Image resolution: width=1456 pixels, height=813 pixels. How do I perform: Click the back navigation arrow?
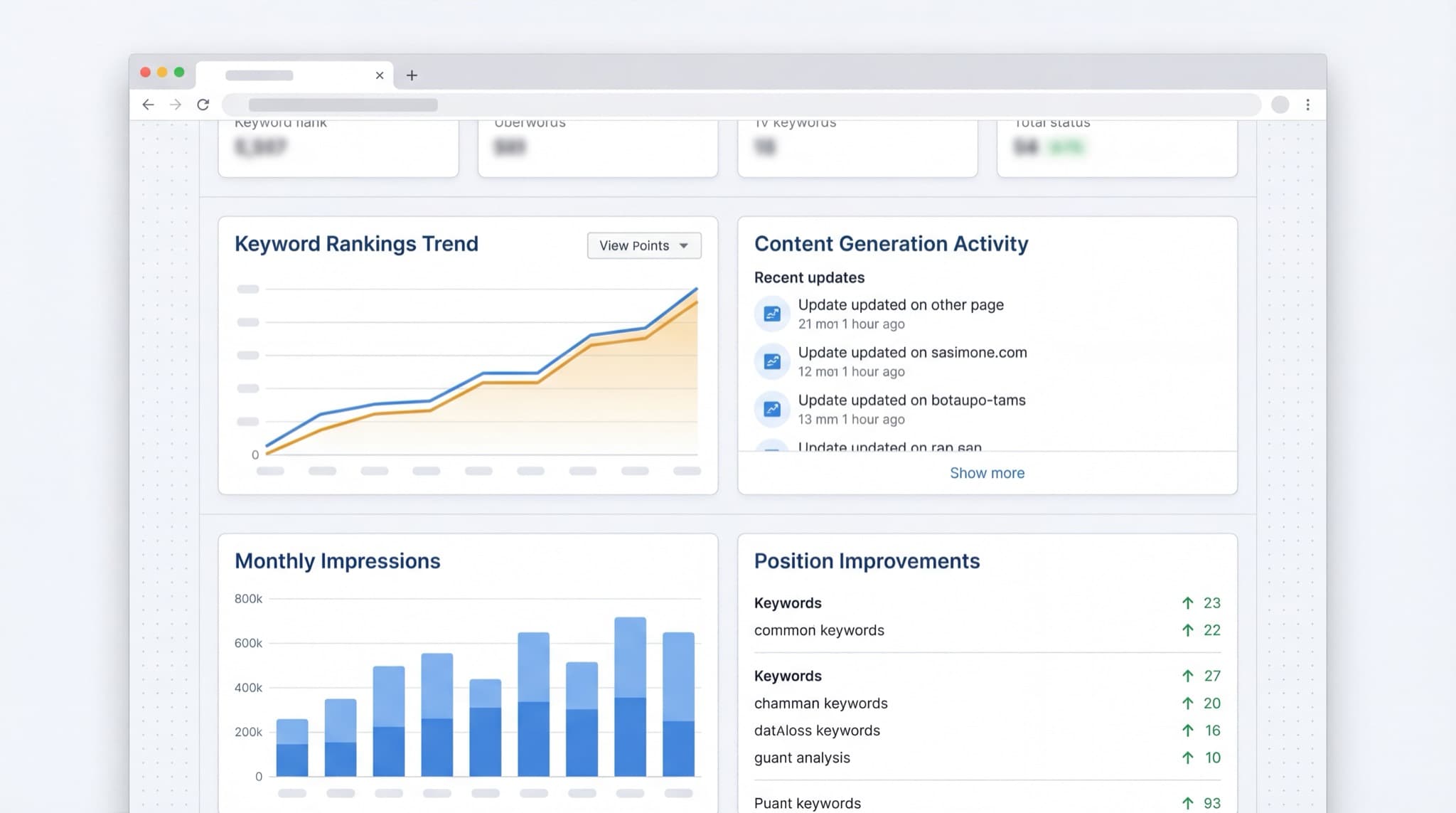(148, 105)
